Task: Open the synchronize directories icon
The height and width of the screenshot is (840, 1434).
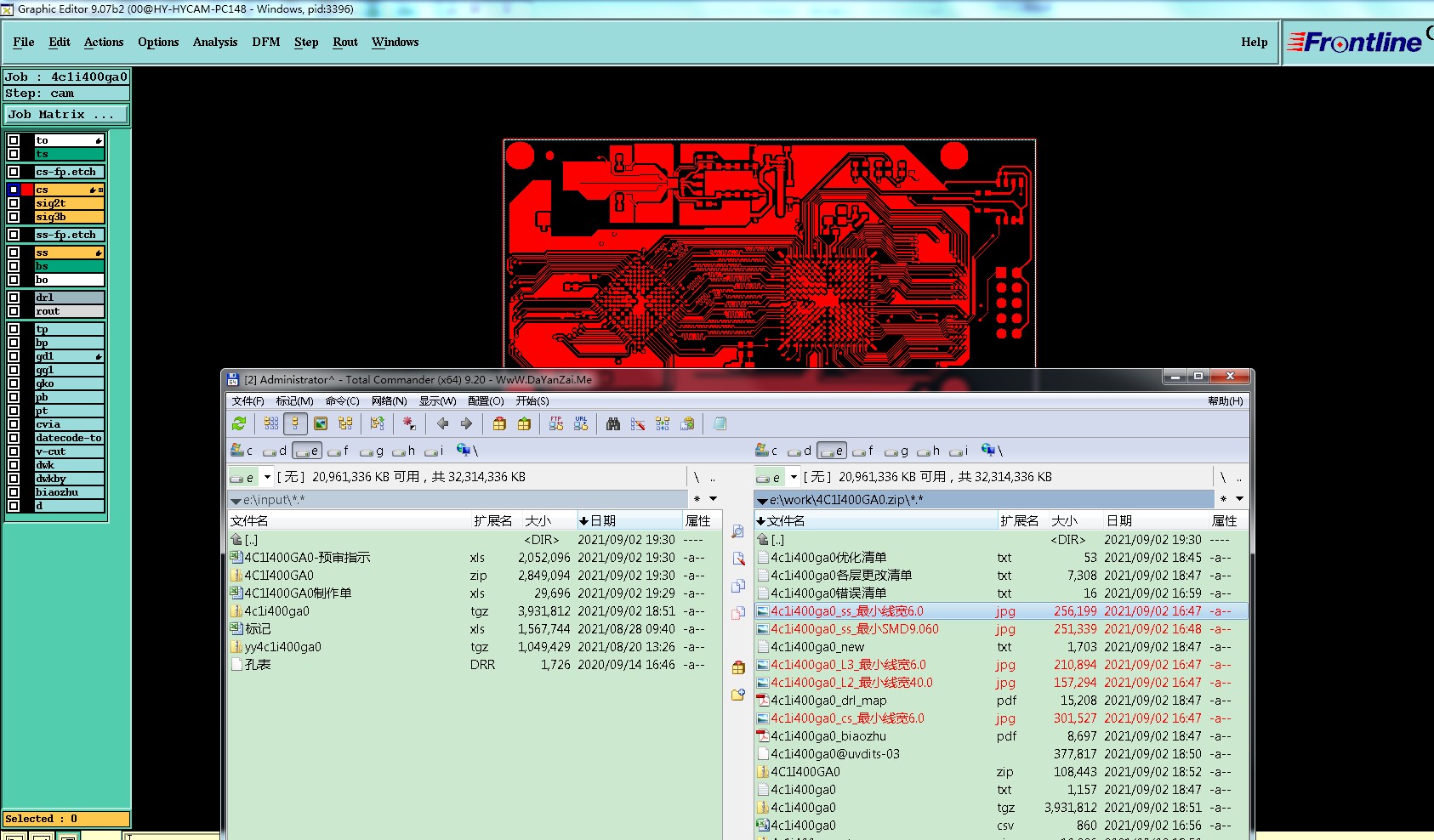Action: coord(663,423)
